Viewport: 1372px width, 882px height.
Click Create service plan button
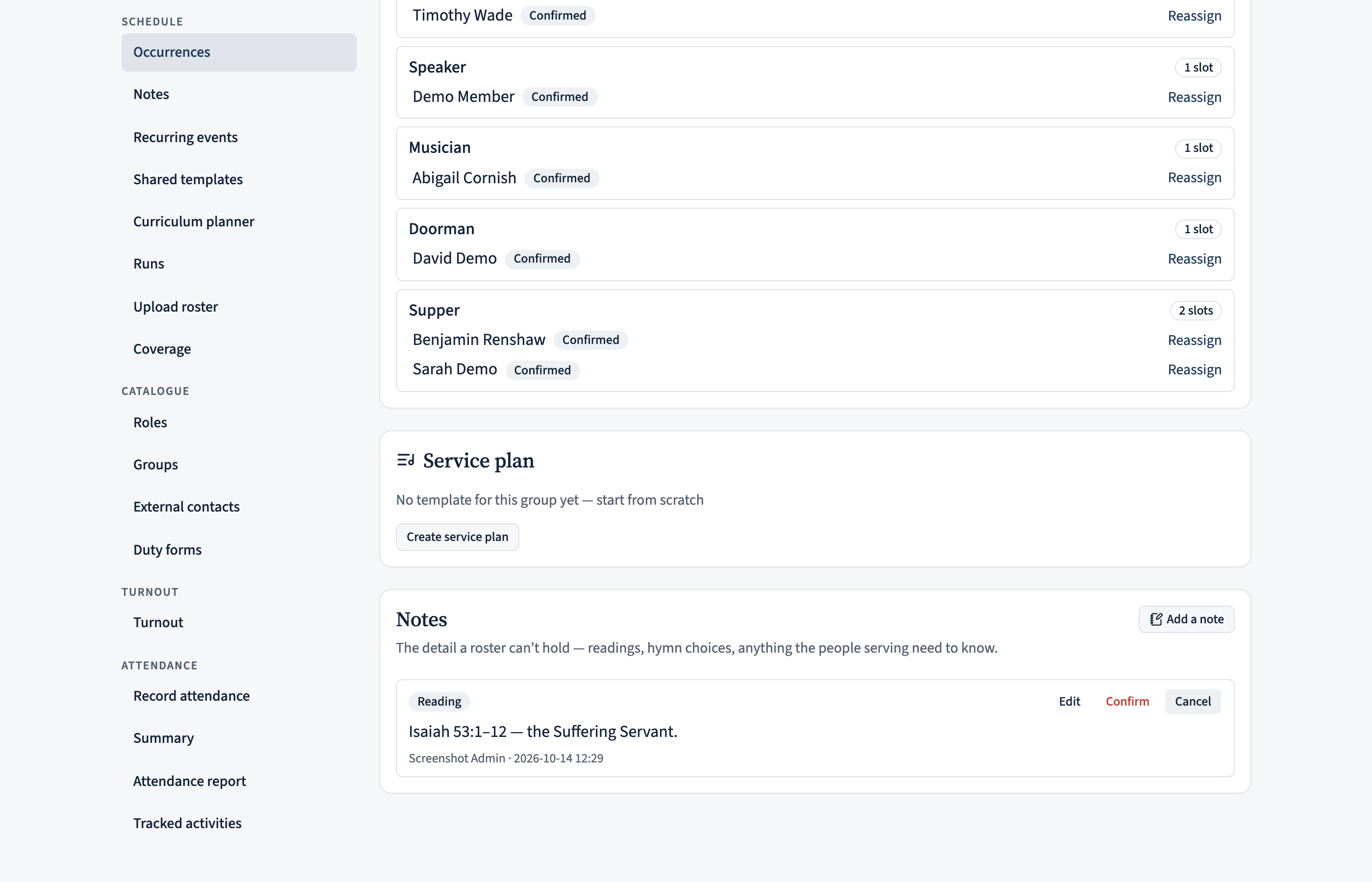tap(458, 537)
